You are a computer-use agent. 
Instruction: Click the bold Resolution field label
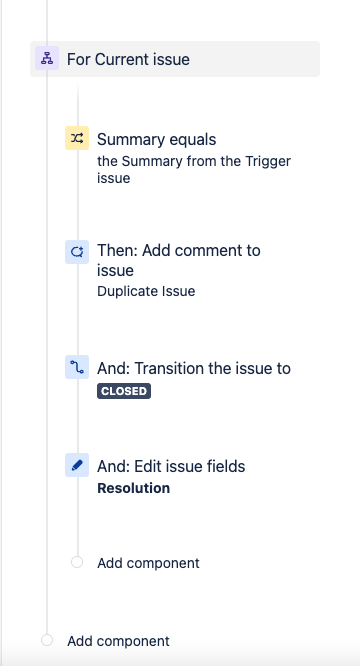coord(133,488)
